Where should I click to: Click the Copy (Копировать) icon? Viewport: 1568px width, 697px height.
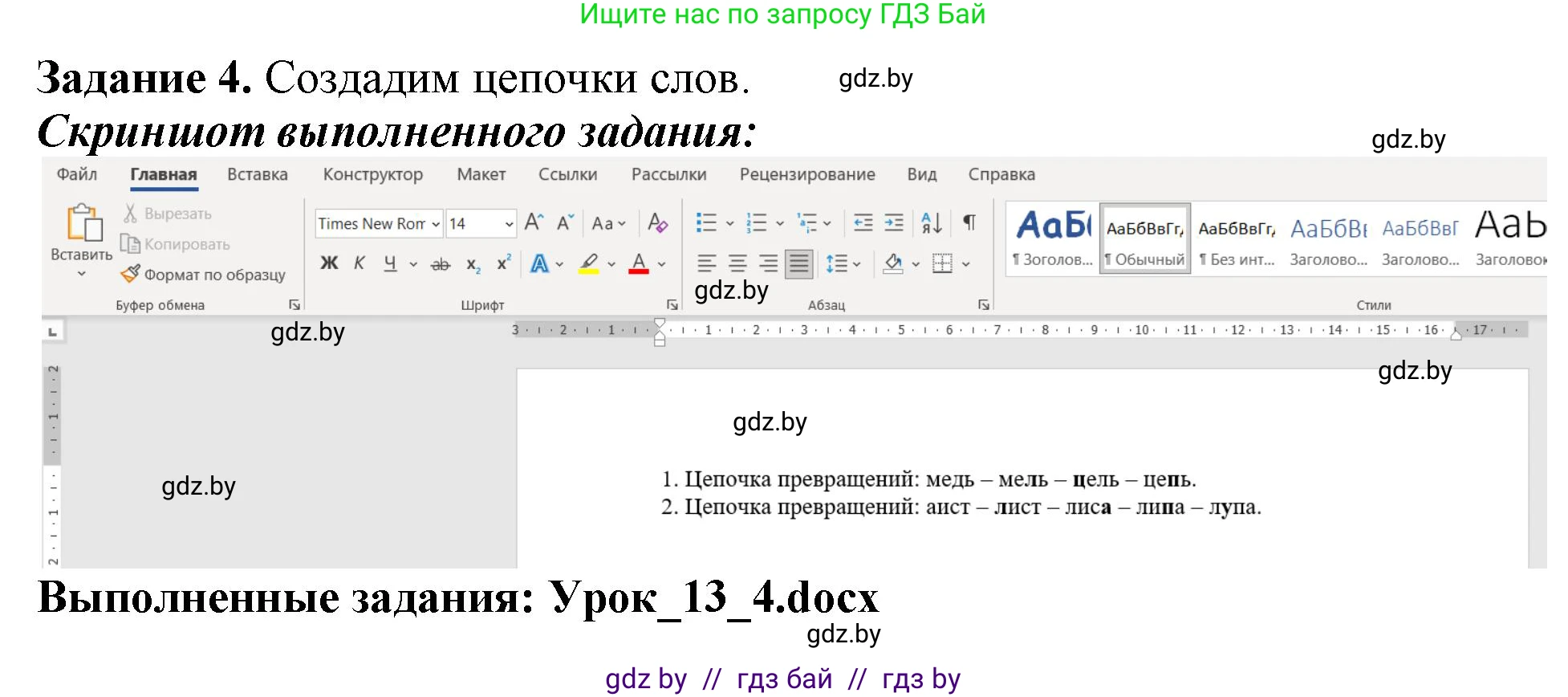pos(130,243)
